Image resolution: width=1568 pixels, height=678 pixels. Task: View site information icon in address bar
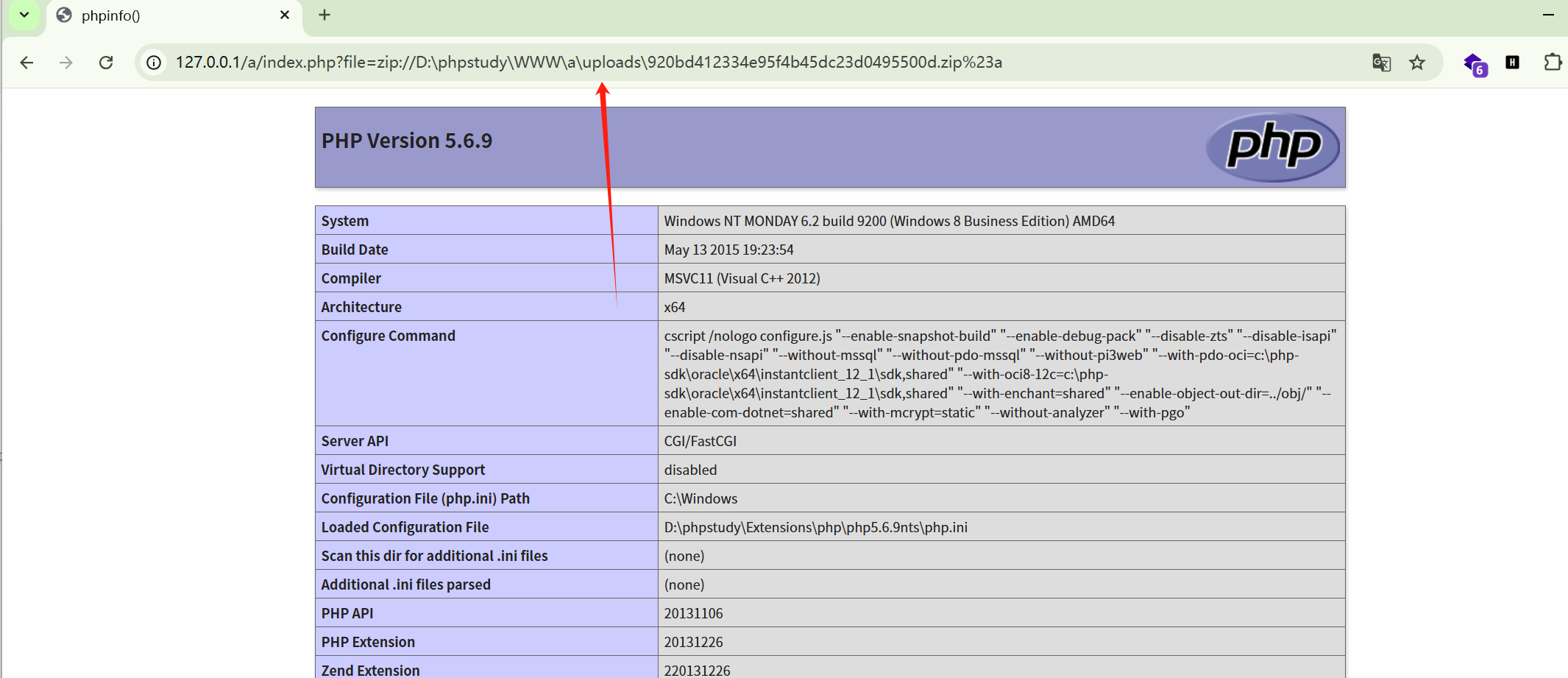coord(154,63)
